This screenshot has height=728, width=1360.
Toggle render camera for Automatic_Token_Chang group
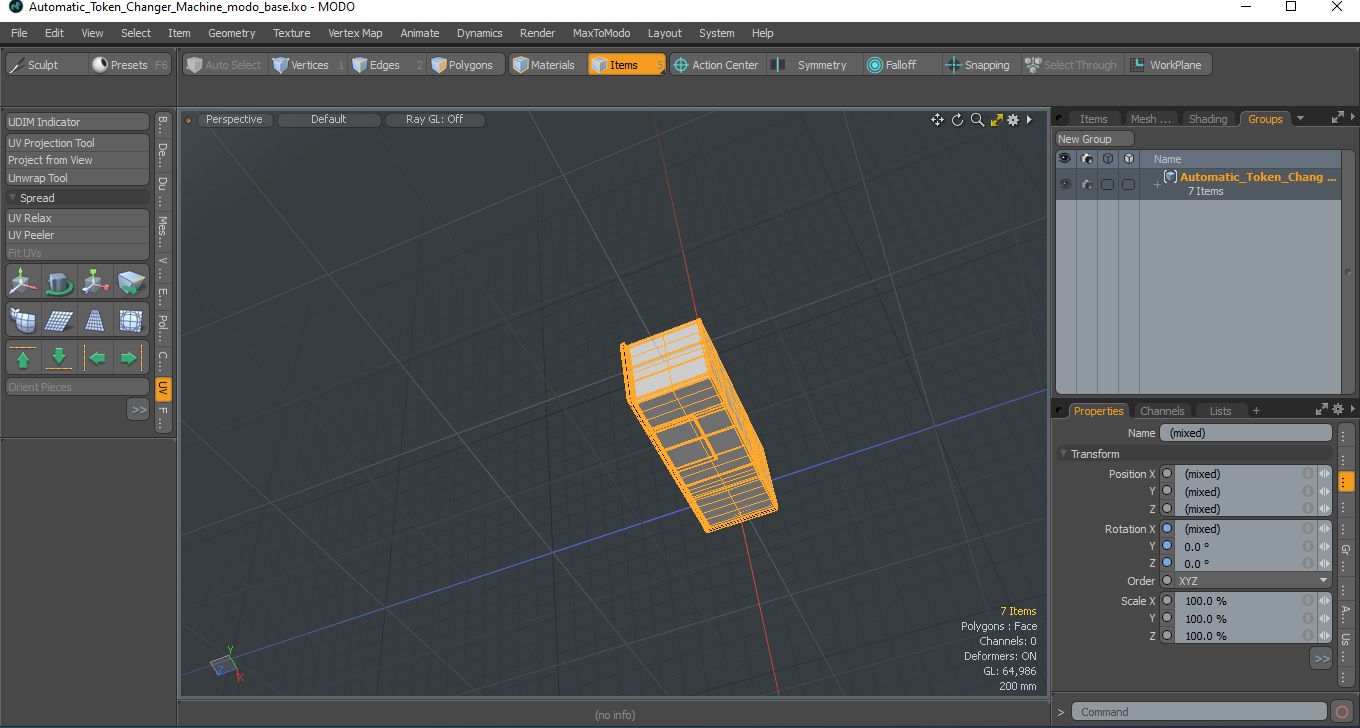point(1086,184)
